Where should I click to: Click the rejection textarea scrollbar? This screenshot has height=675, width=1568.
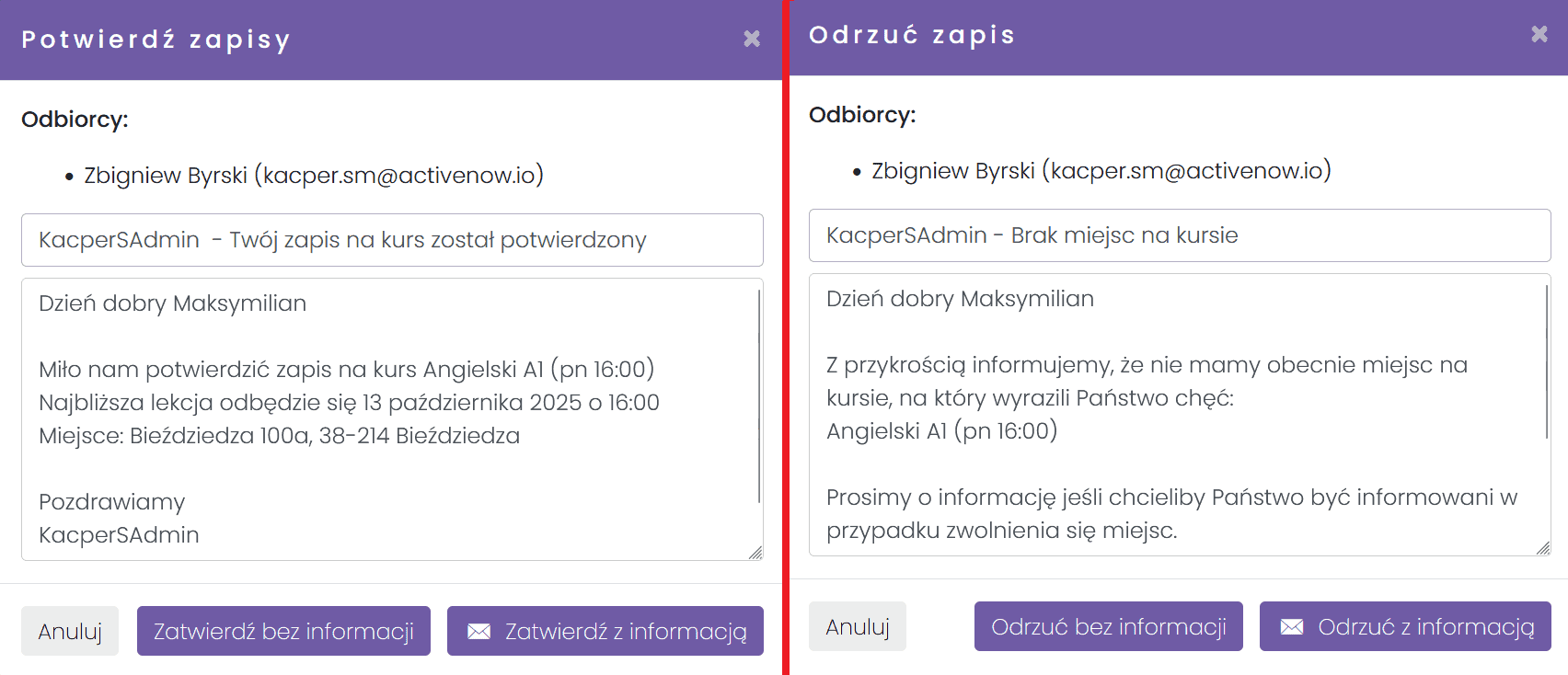(x=1547, y=361)
